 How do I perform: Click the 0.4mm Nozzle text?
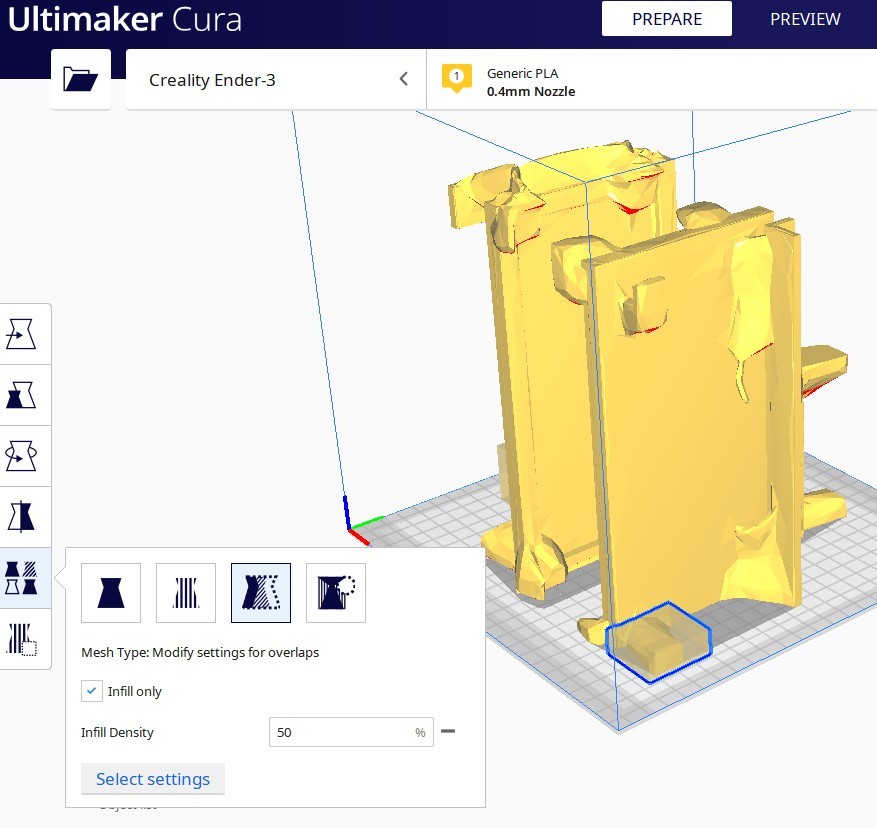pyautogui.click(x=531, y=91)
